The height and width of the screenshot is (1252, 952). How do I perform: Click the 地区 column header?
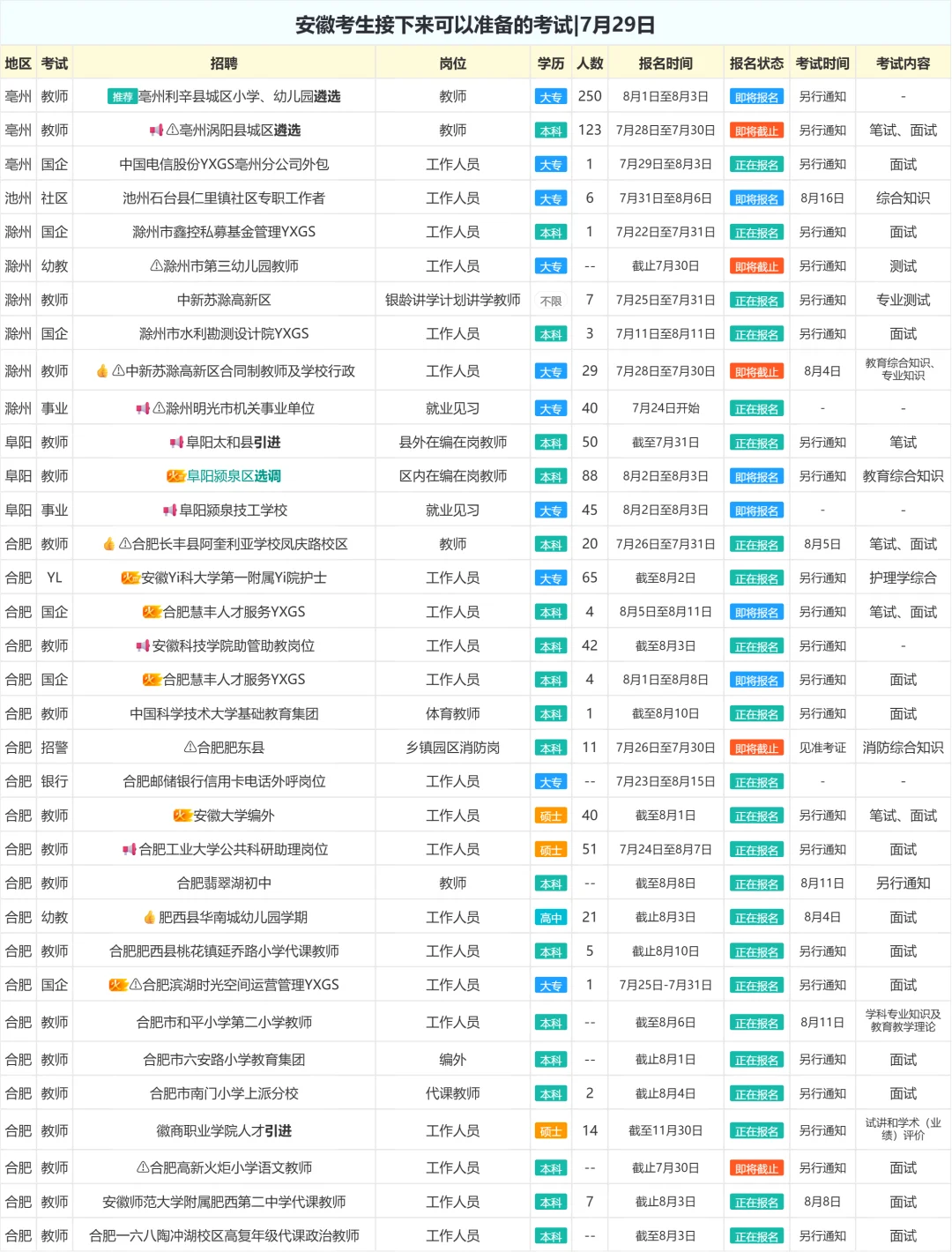coord(18,63)
